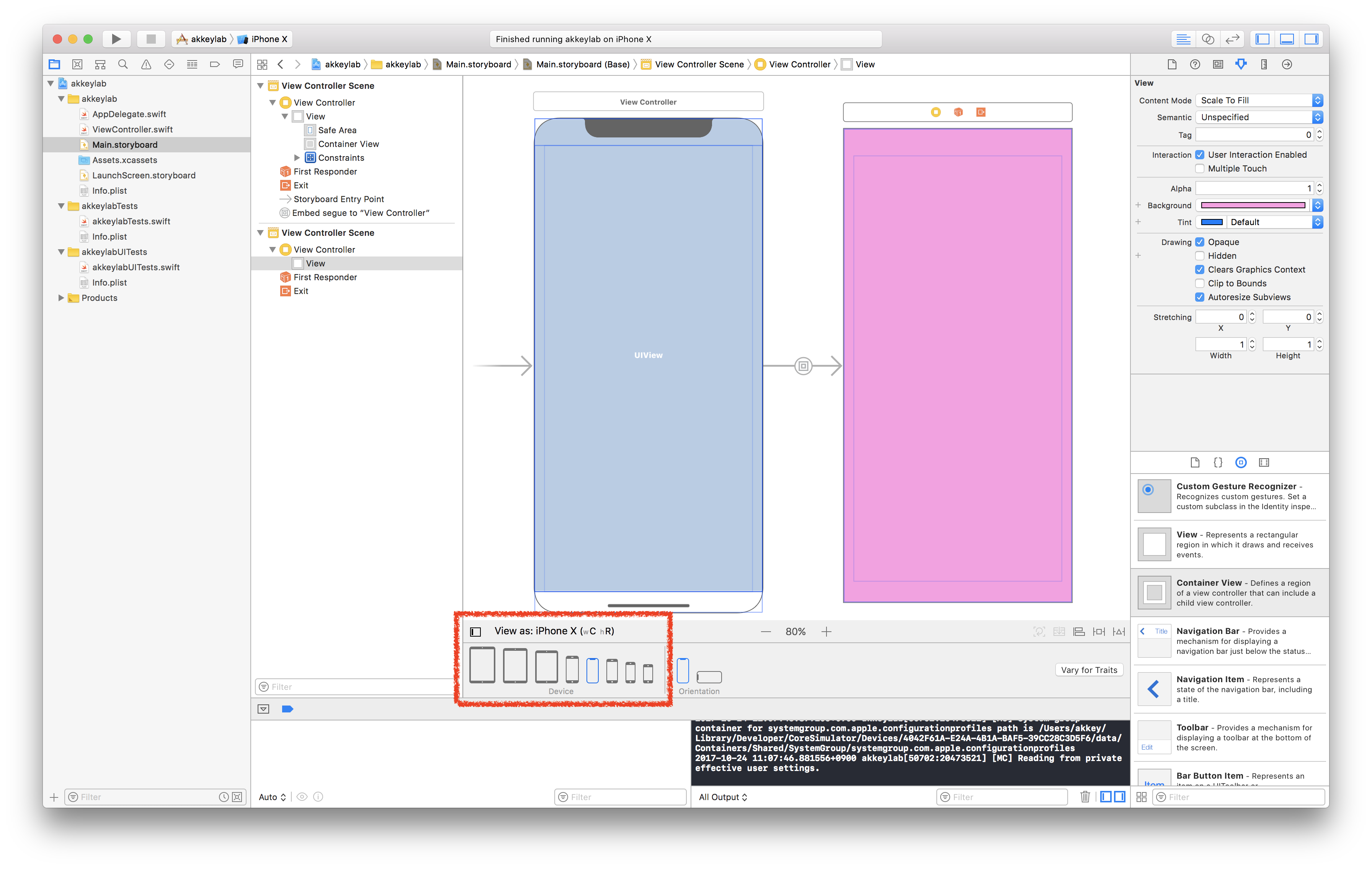1372x869 pixels.
Task: Open the Report navigator speech bubble icon
Action: pos(238,64)
